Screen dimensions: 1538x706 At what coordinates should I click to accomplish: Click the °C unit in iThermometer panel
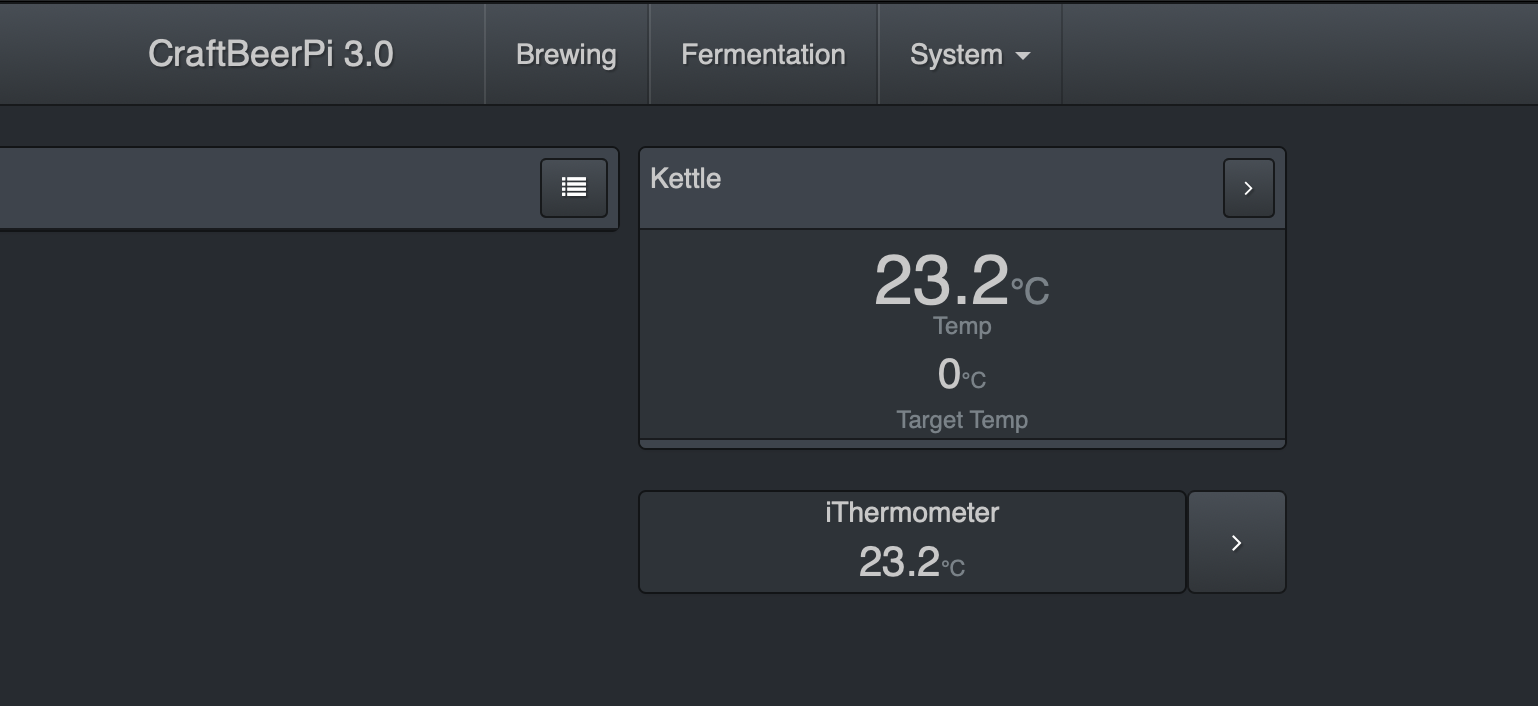click(x=953, y=568)
